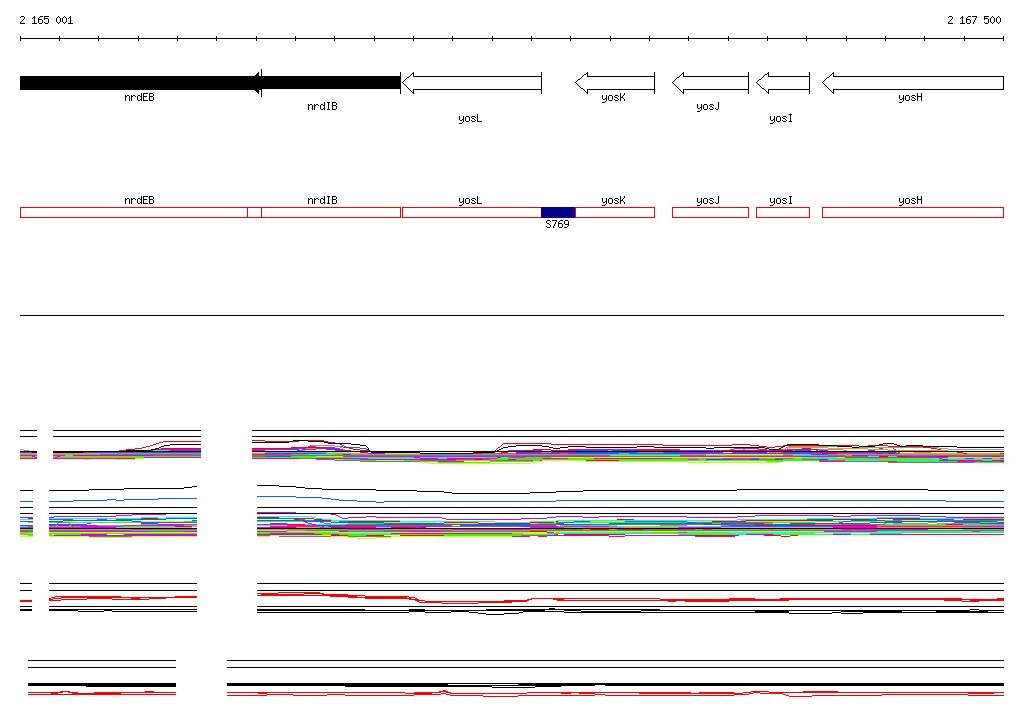Click nrdIB label under black arrow
This screenshot has width=1024, height=714.
[x=322, y=106]
